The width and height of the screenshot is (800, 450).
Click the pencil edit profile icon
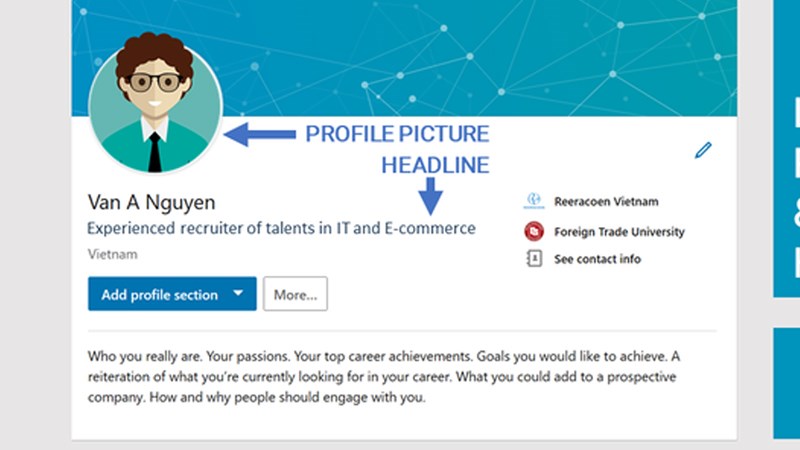703,150
